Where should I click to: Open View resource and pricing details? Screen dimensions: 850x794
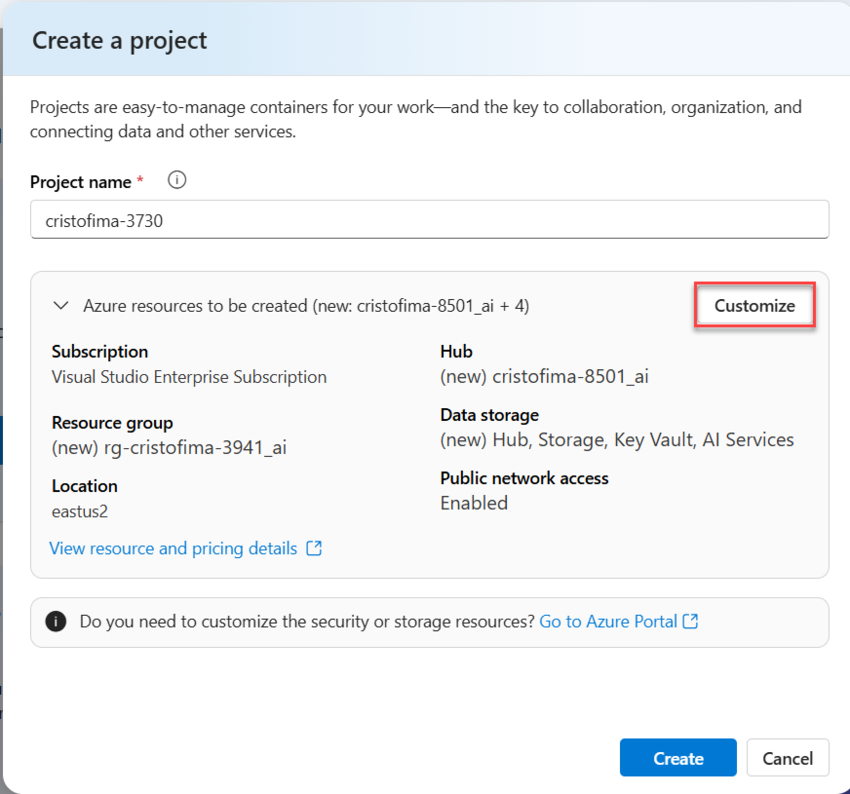coord(175,548)
